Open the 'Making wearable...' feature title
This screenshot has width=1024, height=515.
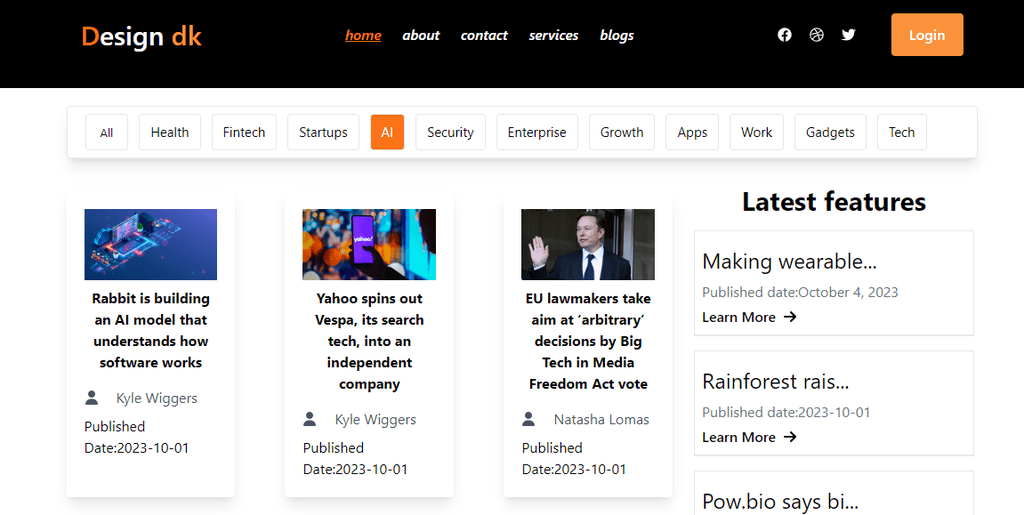pyautogui.click(x=790, y=262)
